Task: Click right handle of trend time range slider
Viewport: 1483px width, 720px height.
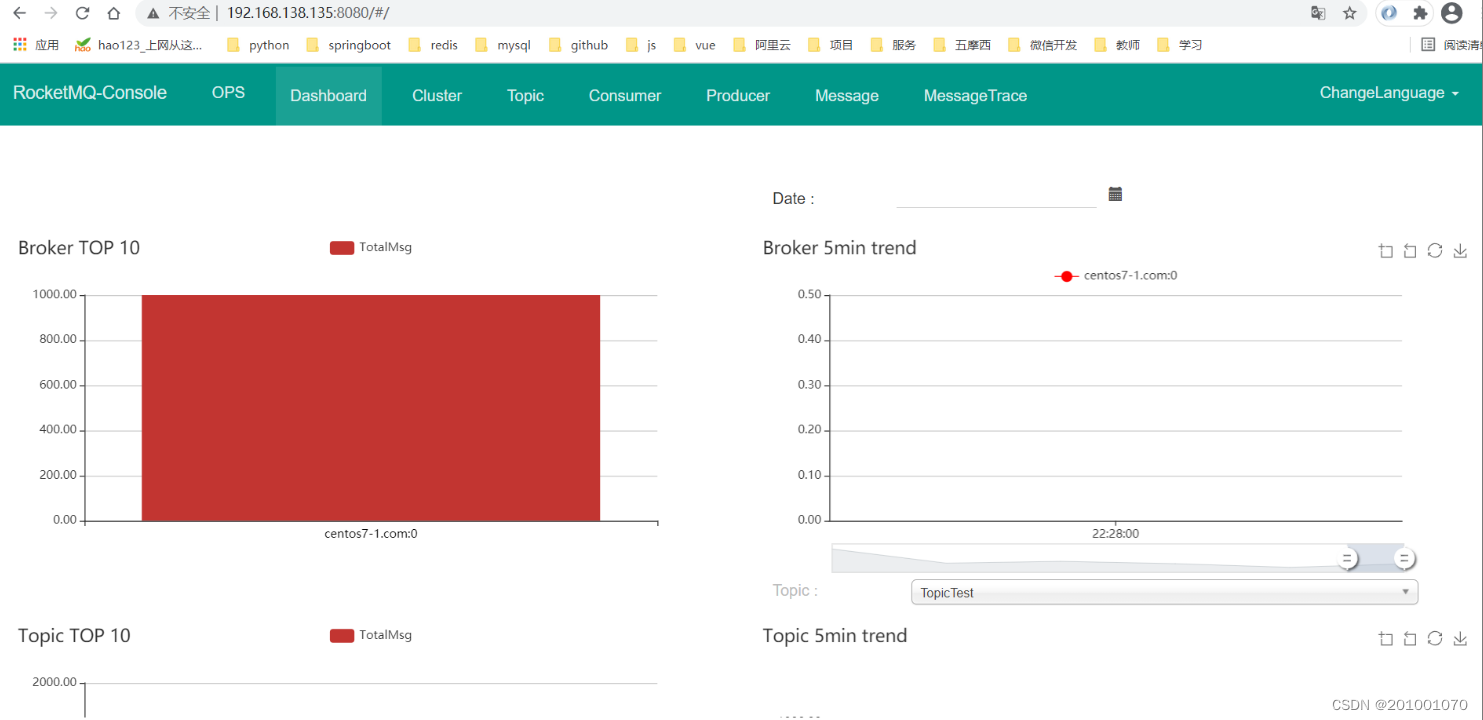Action: (1404, 558)
